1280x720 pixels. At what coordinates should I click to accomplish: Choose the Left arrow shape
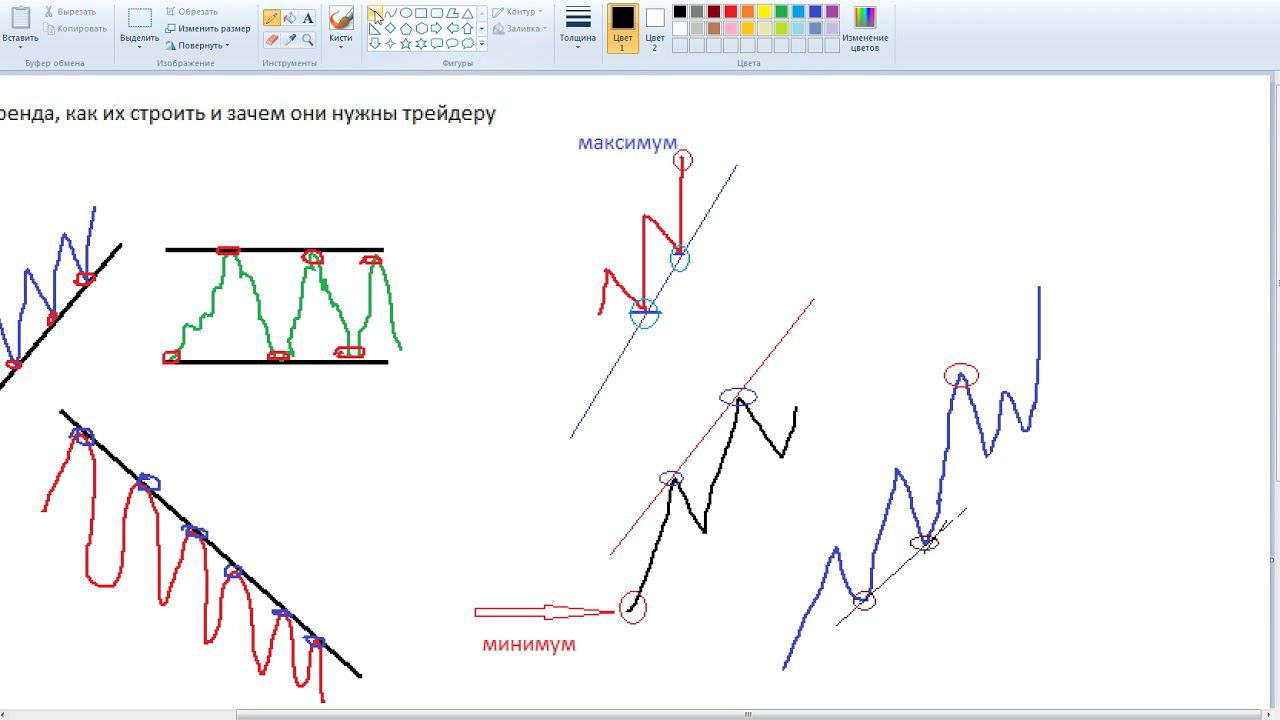pos(453,29)
